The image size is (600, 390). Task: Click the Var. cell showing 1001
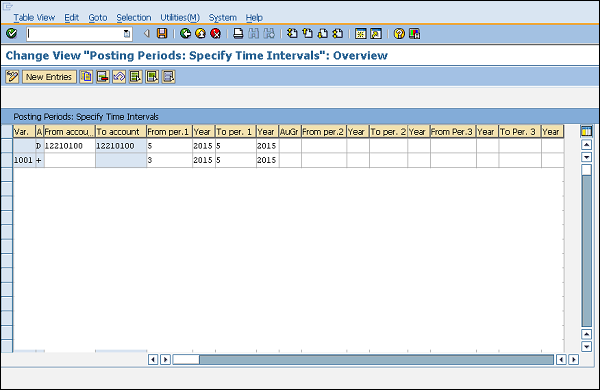[x=24, y=160]
